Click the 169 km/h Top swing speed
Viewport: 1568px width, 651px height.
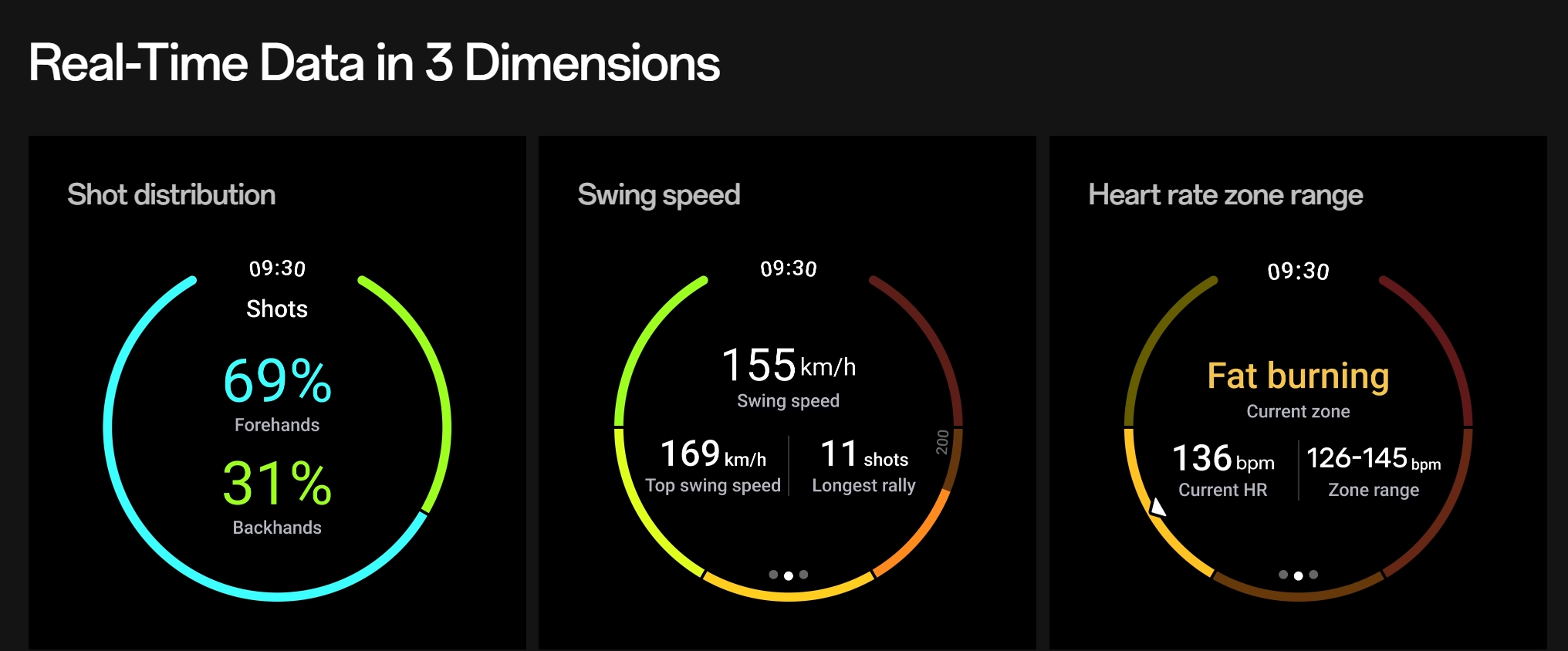click(x=713, y=454)
